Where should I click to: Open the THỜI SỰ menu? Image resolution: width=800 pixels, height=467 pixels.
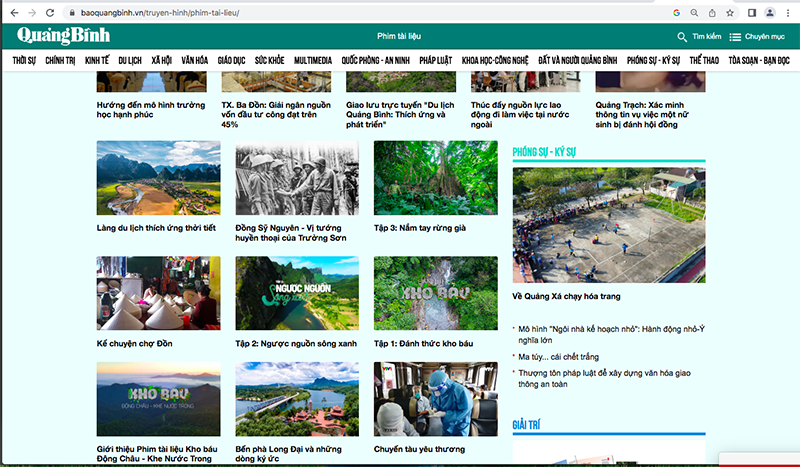pyautogui.click(x=24, y=60)
